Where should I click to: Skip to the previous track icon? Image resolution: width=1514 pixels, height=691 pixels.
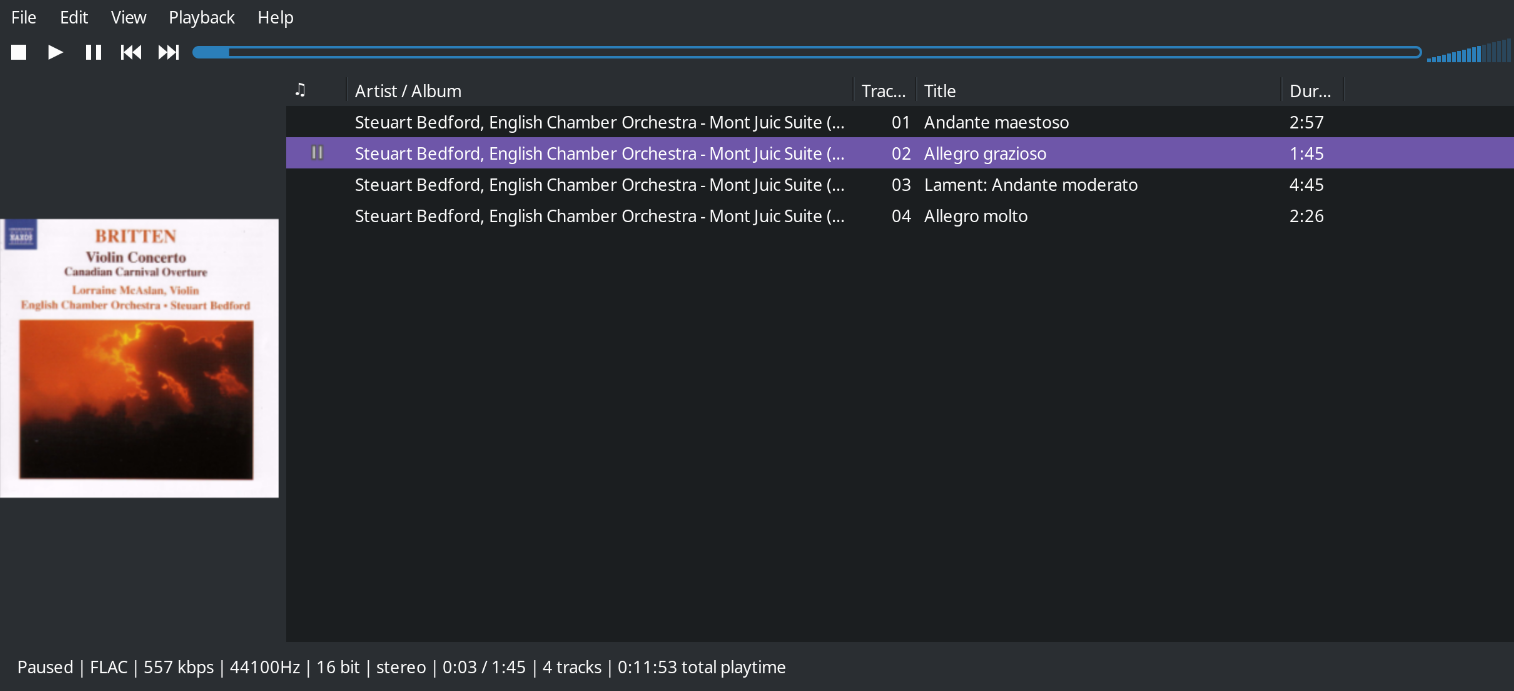130,52
